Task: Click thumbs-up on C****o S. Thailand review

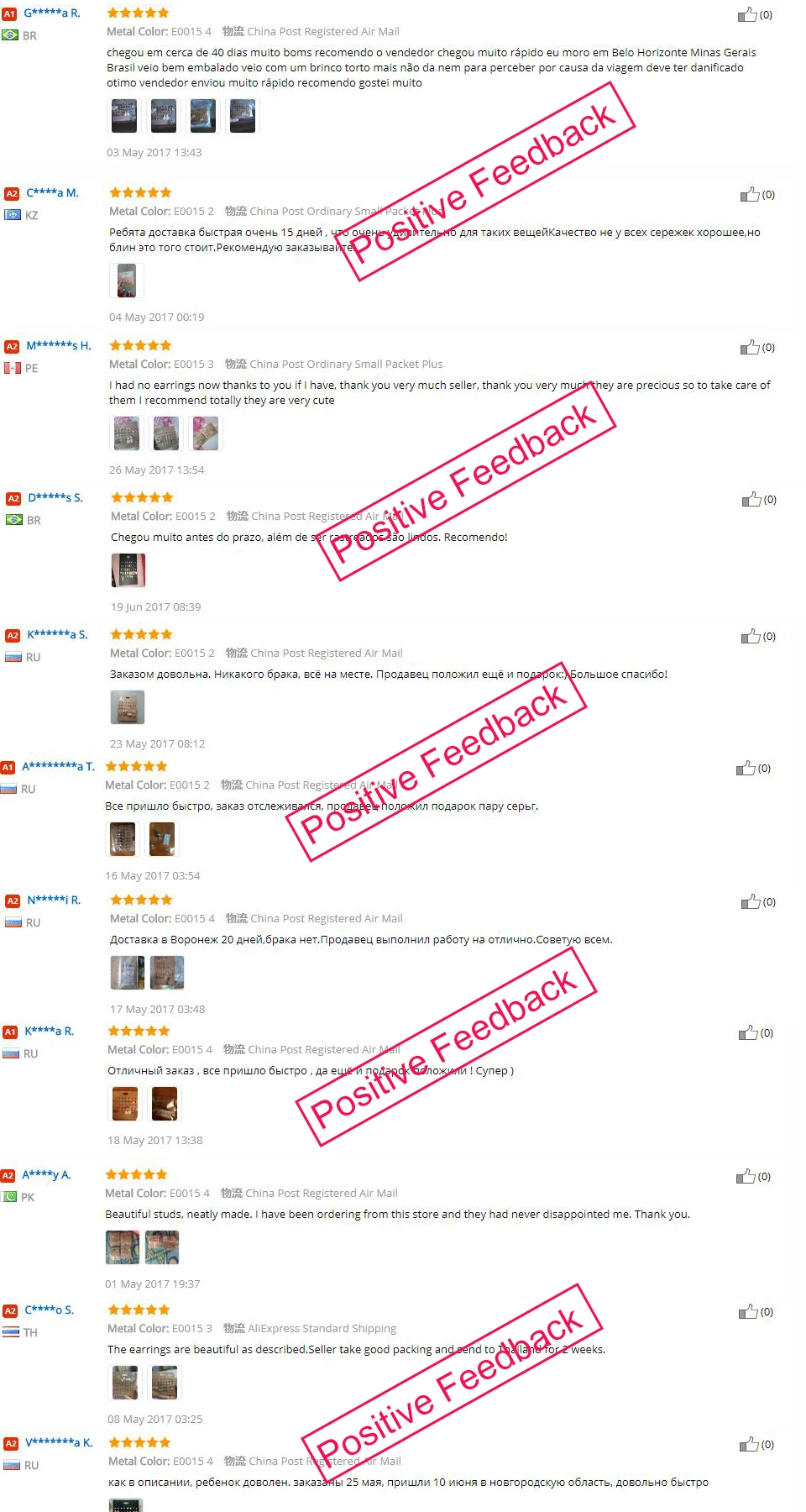Action: (748, 1311)
